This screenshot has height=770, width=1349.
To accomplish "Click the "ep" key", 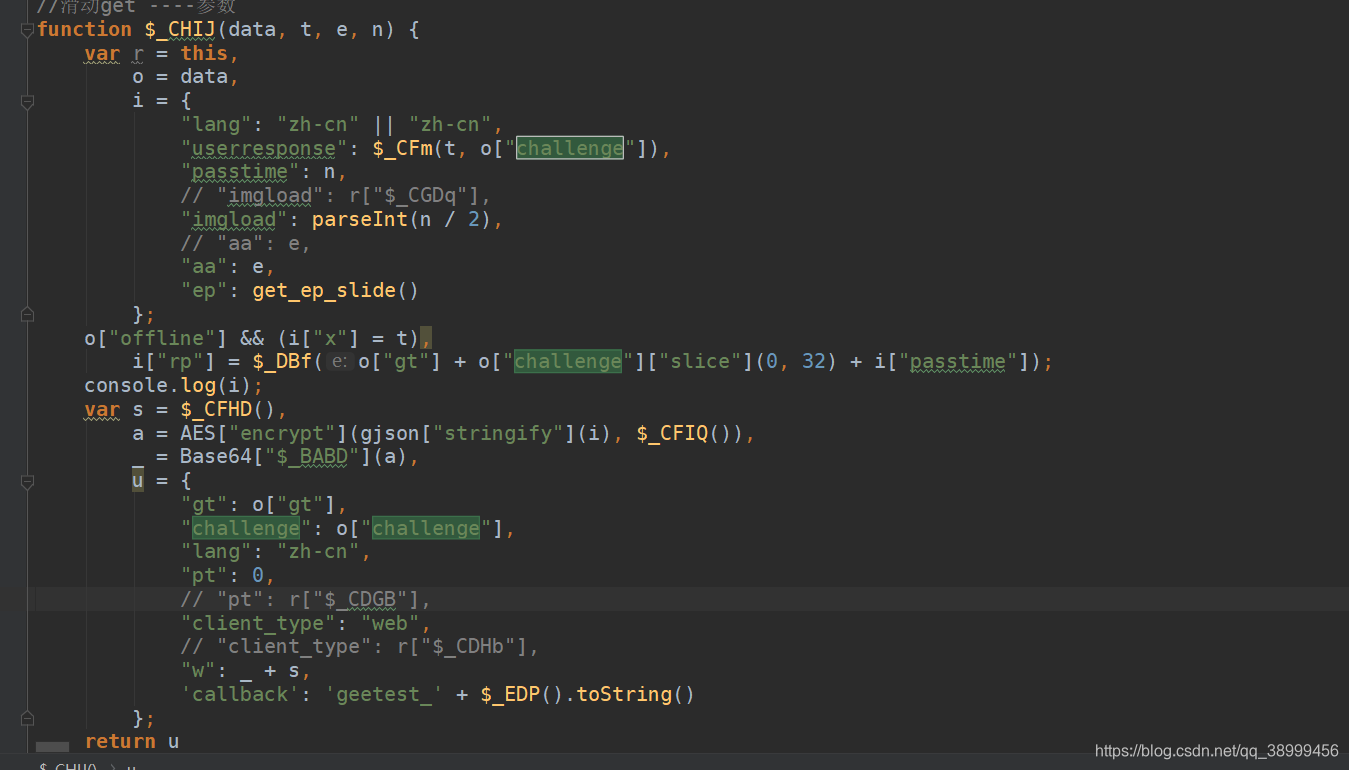I will (x=204, y=291).
